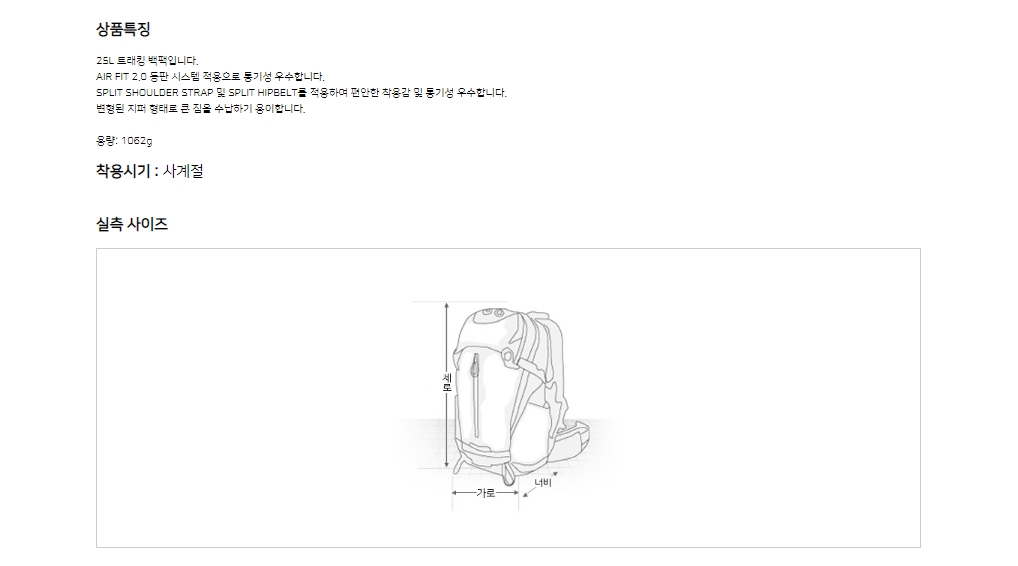Select the 25L 트래킹 백팩입니다 text line
The image size is (1018, 566).
point(147,60)
